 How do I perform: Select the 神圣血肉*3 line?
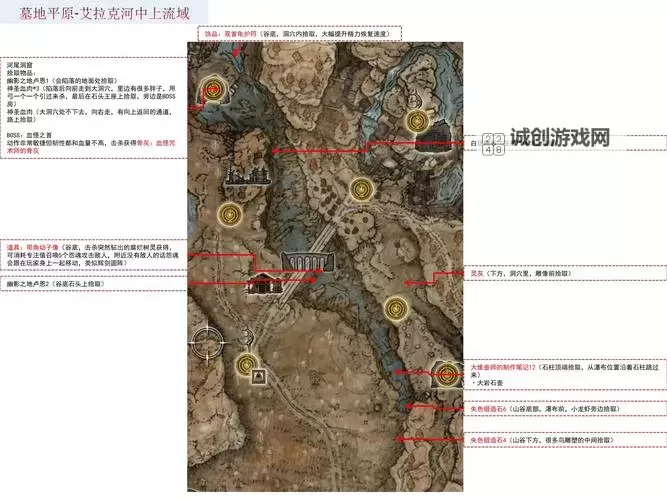coord(91,96)
